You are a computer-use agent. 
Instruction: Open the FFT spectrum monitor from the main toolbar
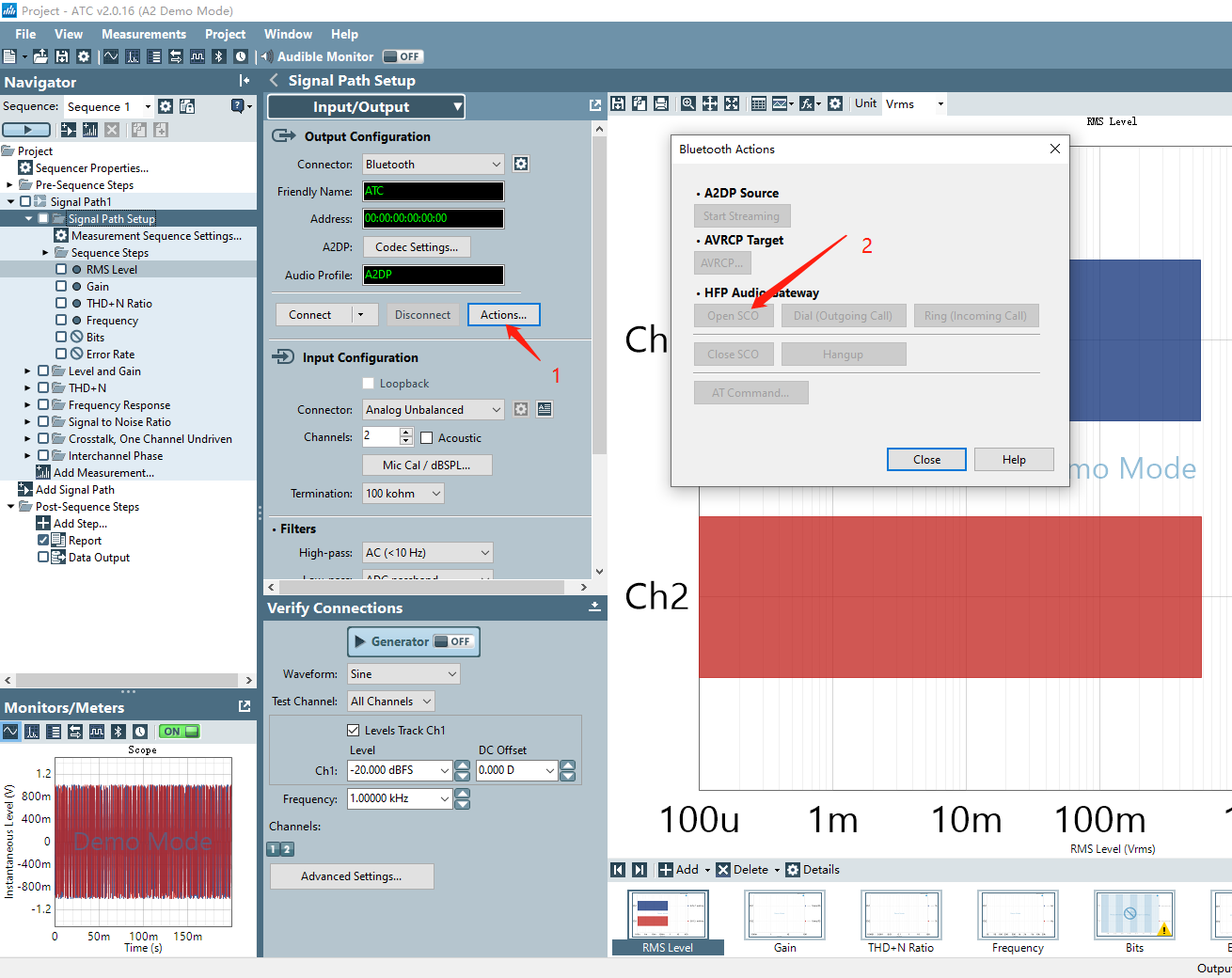pos(133,56)
